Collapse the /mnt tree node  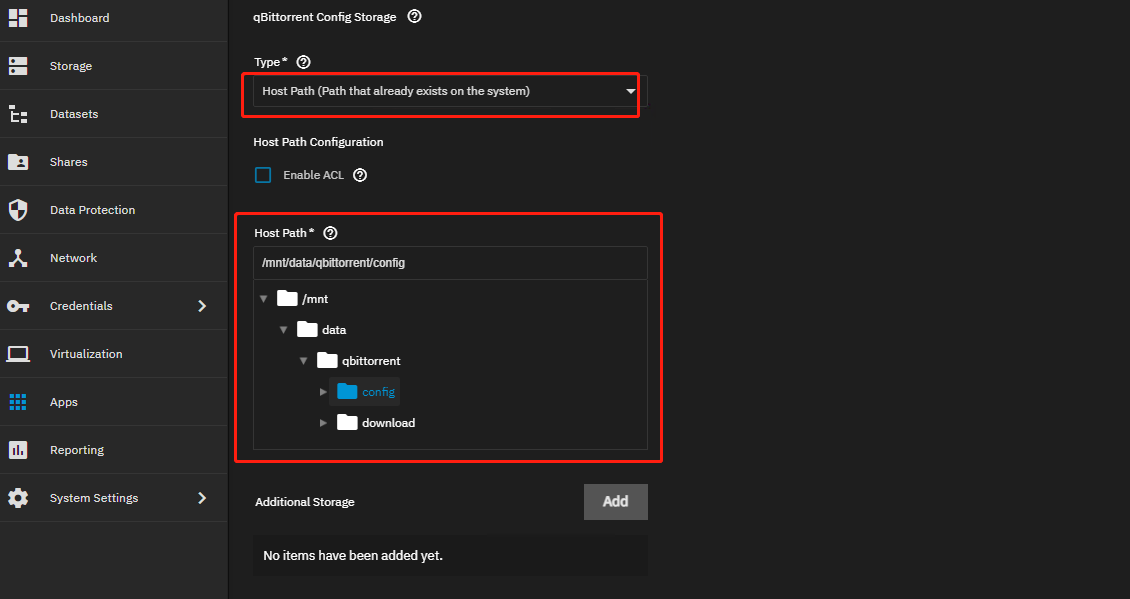[x=264, y=298]
